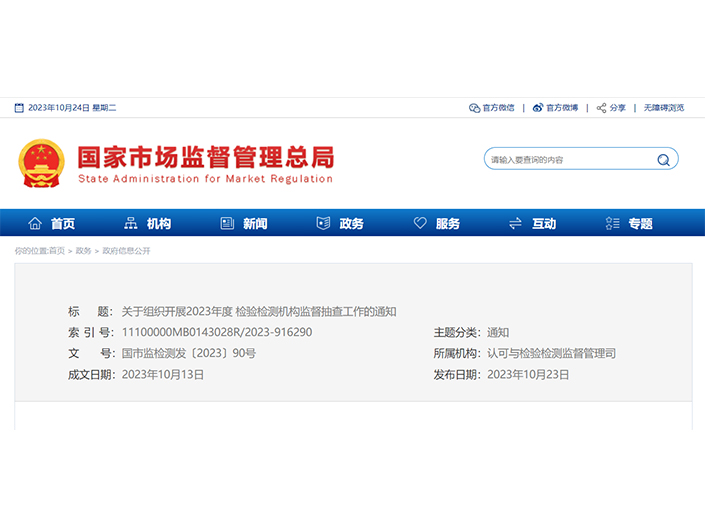
Task: Click the newspaper icon beside 新闻
Action: point(227,223)
